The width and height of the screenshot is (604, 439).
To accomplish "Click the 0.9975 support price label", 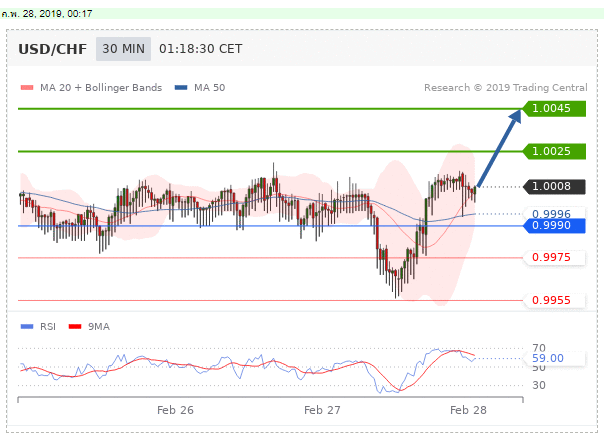I will click(551, 257).
